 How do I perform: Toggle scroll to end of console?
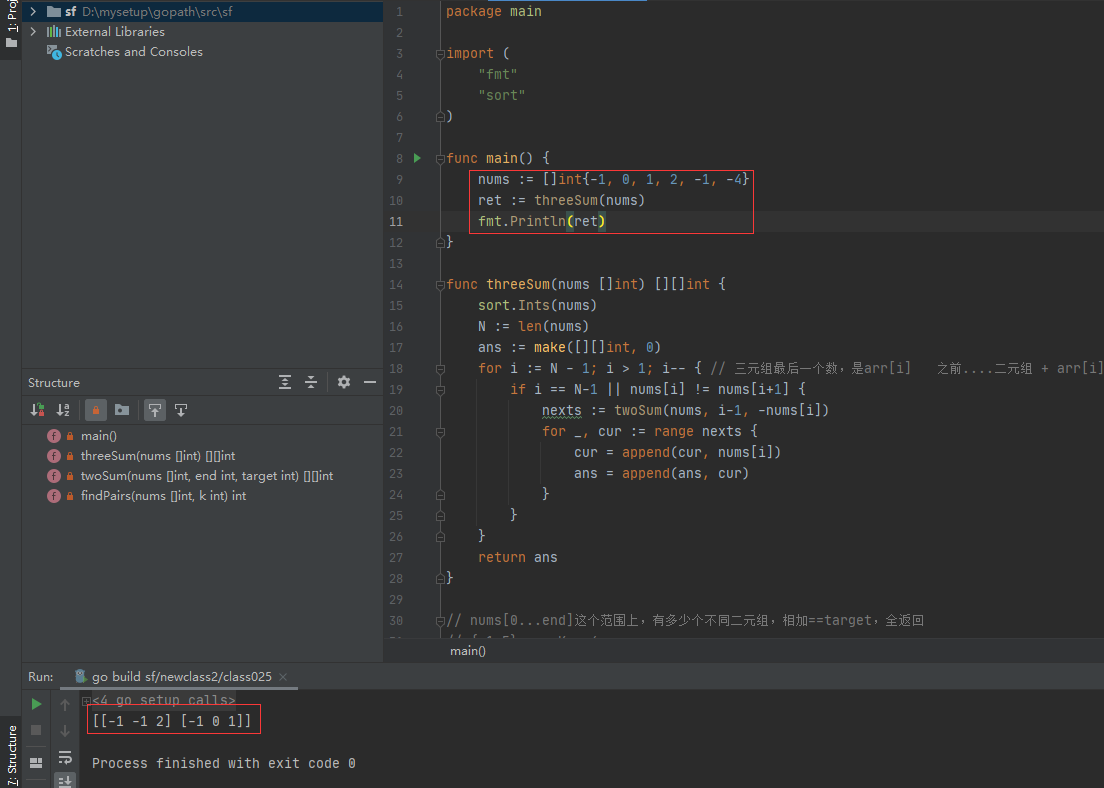pos(65,780)
